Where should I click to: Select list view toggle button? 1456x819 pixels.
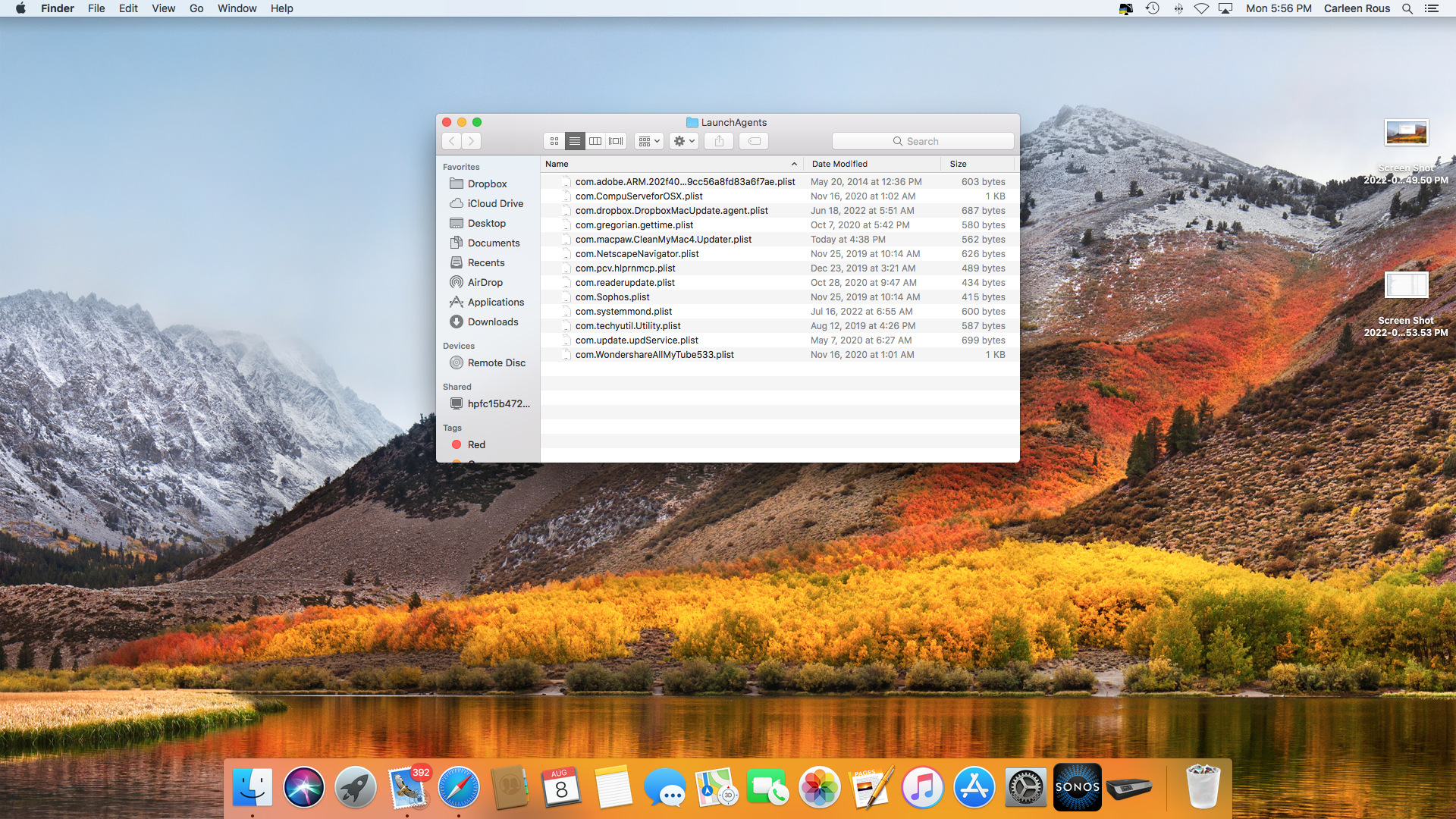tap(575, 141)
